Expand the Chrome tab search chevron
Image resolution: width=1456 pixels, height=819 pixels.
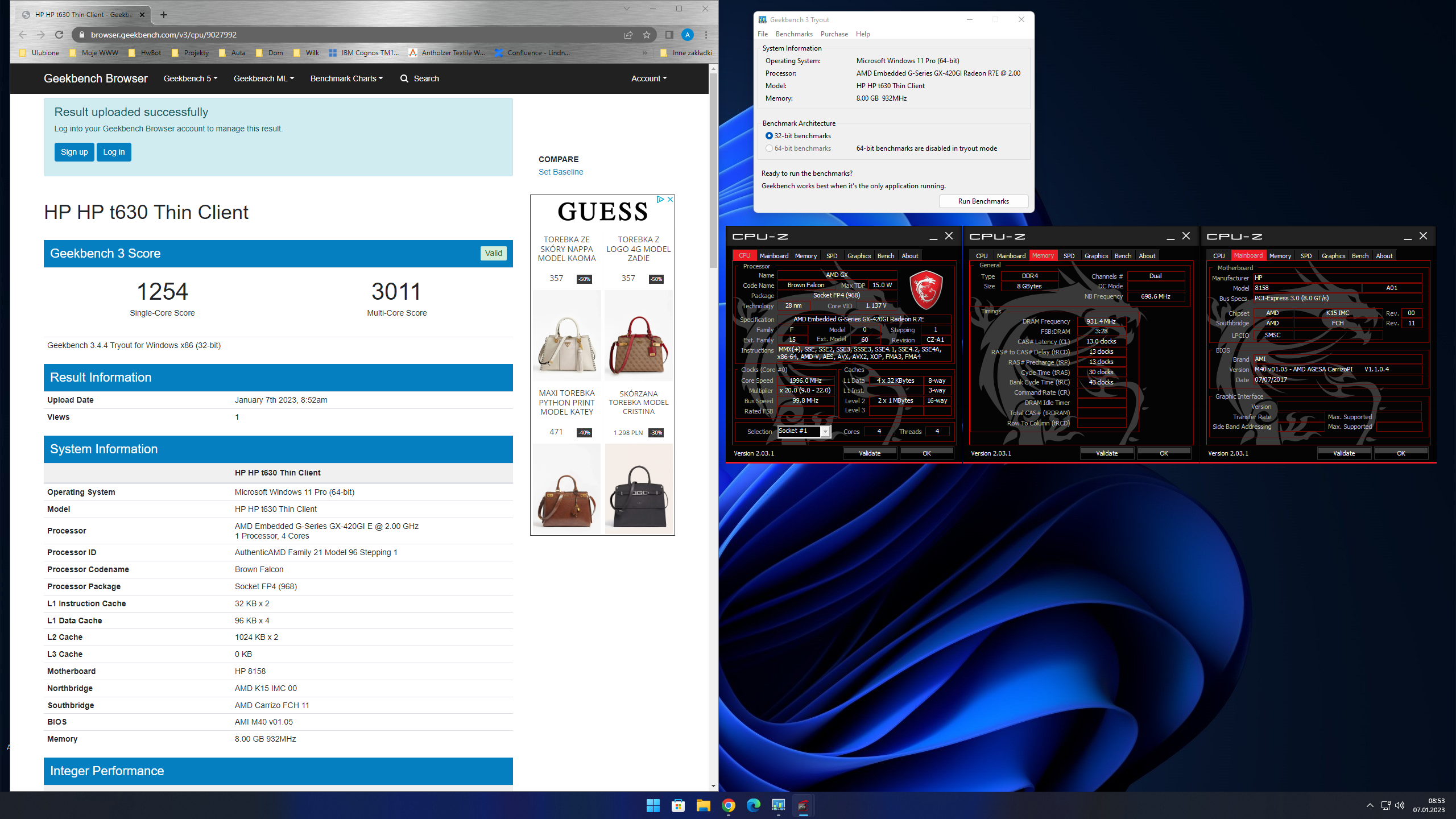click(626, 9)
